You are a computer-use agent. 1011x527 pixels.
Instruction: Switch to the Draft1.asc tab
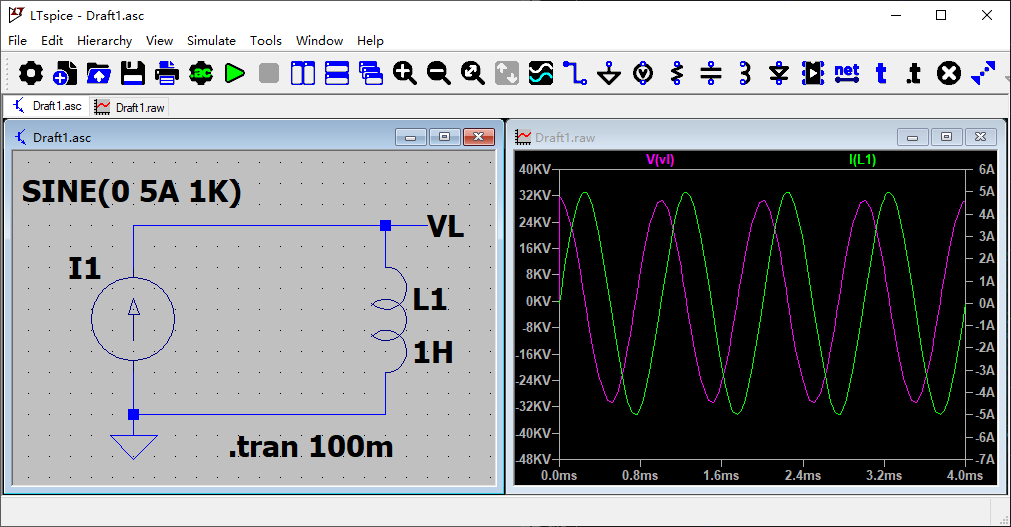coord(46,106)
